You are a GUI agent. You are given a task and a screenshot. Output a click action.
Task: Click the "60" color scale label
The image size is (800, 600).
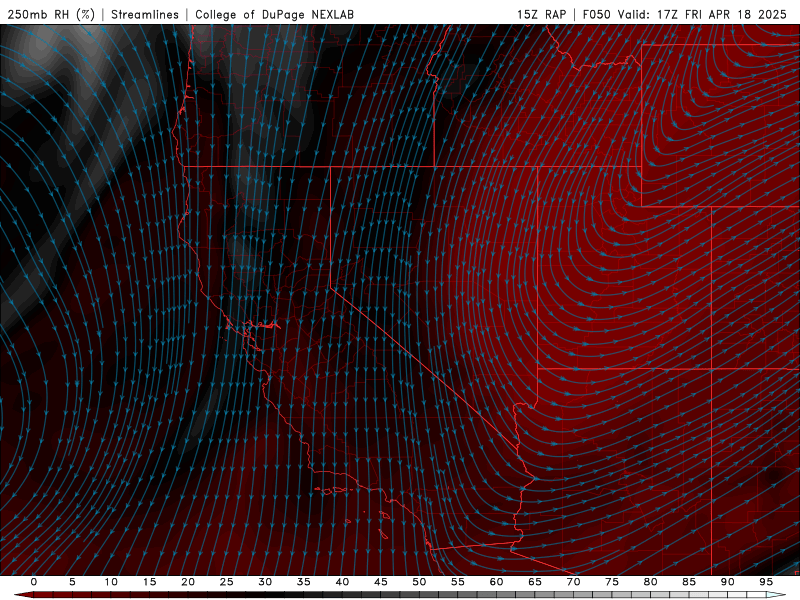(496, 582)
